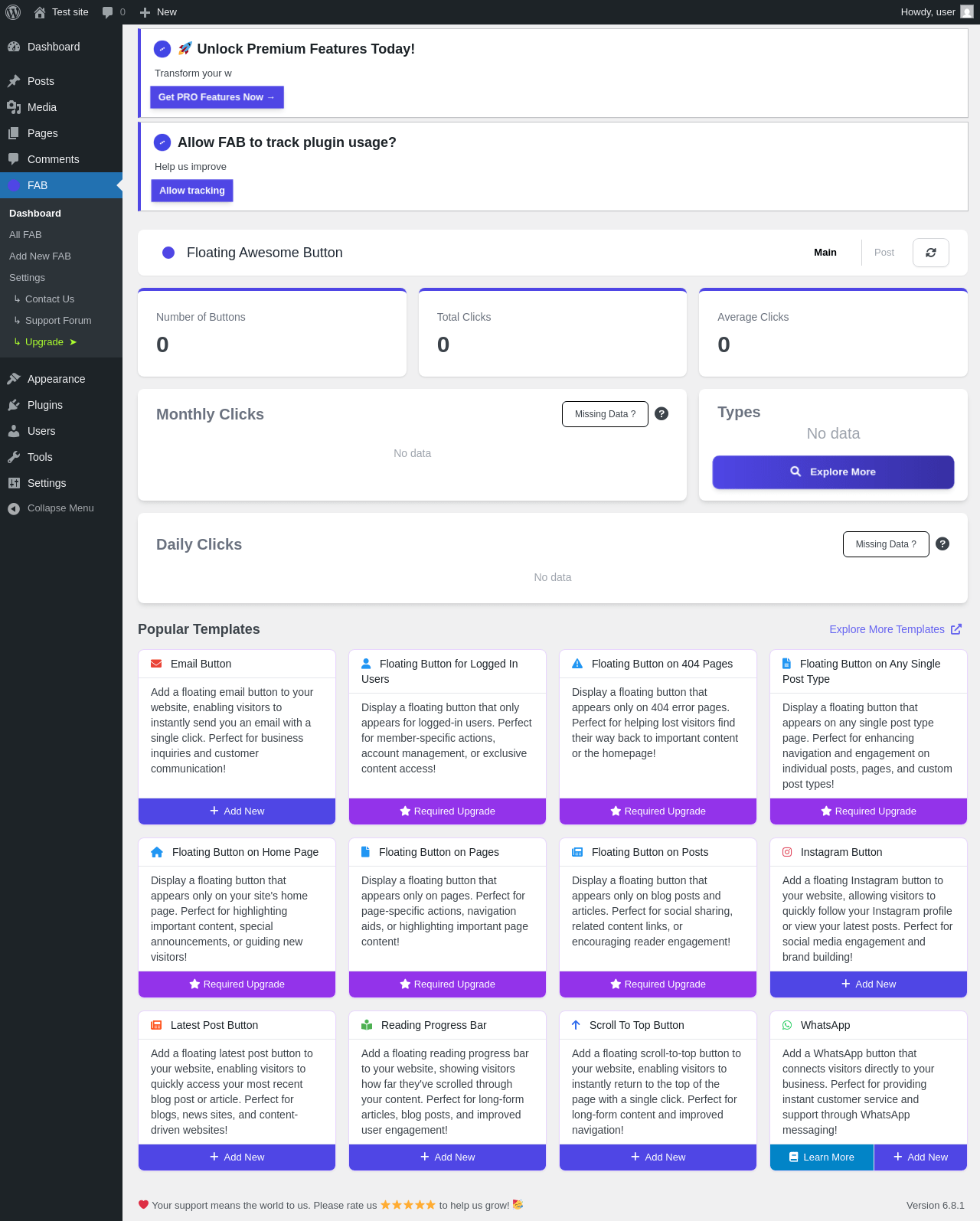Add New from the WhatsApp template
This screenshot has width=980, height=1221.
[920, 1157]
